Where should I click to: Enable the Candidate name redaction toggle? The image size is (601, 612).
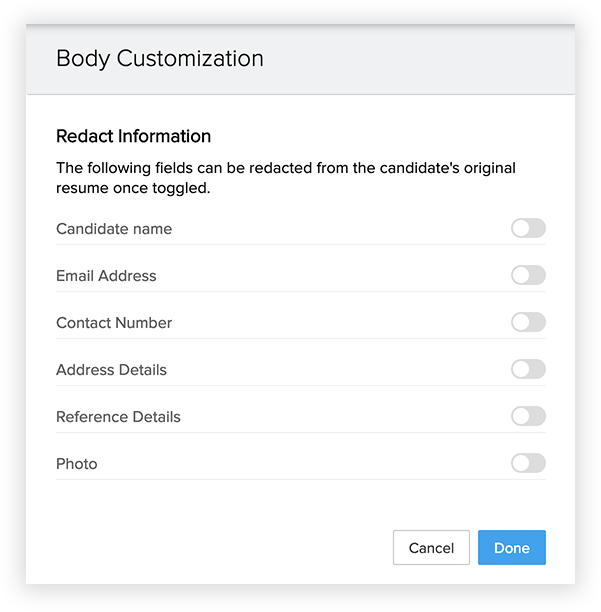coord(528,228)
